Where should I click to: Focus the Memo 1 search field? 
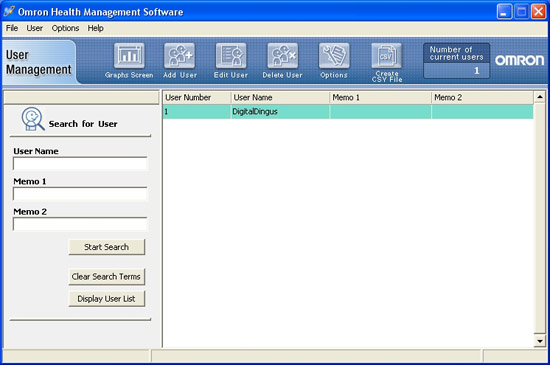[x=80, y=194]
